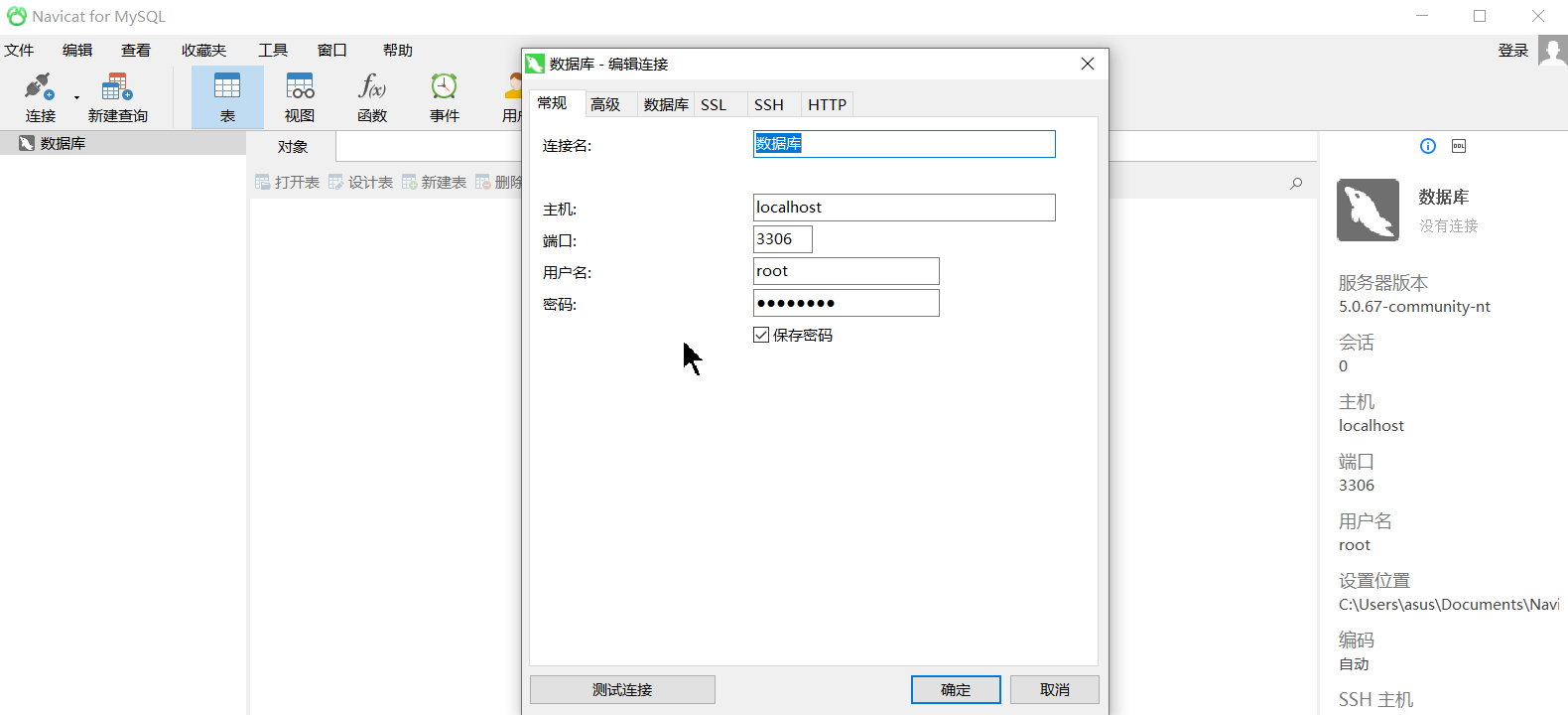Click the 密码 password field
1568x715 pixels.
click(x=846, y=303)
